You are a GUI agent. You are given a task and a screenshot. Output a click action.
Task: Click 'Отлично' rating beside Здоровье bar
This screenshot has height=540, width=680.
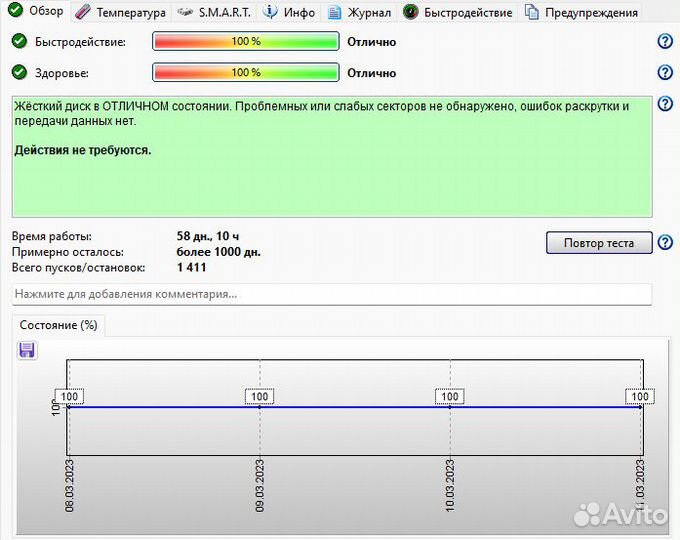(372, 73)
